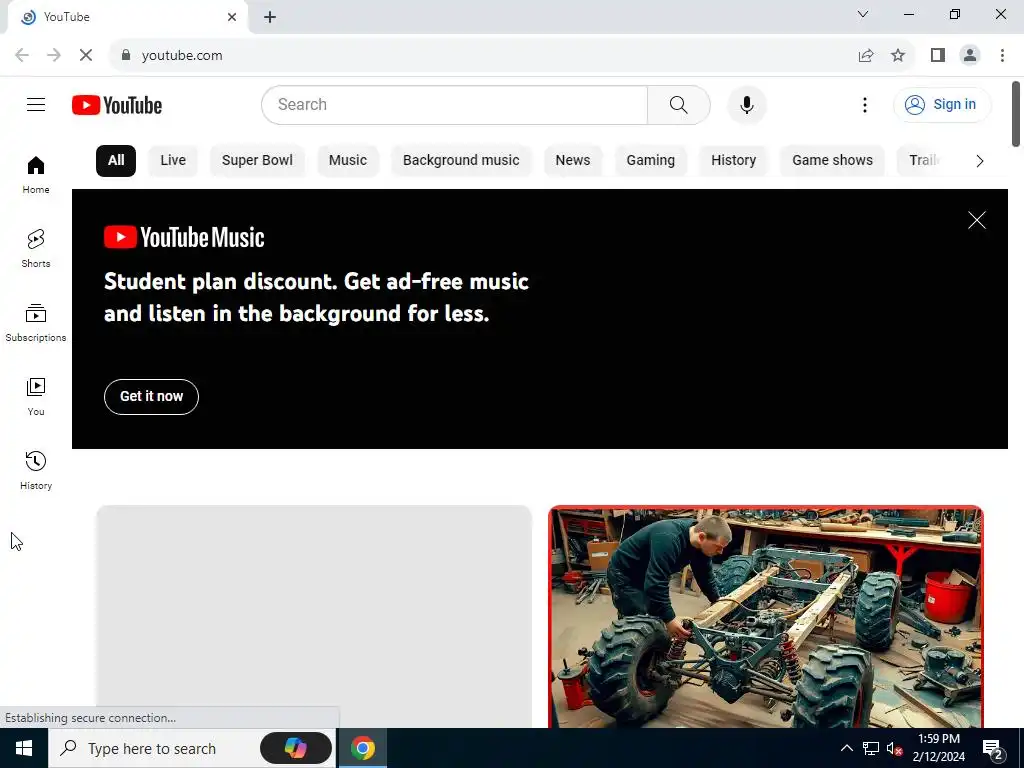The image size is (1024, 768).
Task: Open the YouTube hamburger guide menu
Action: (x=36, y=104)
